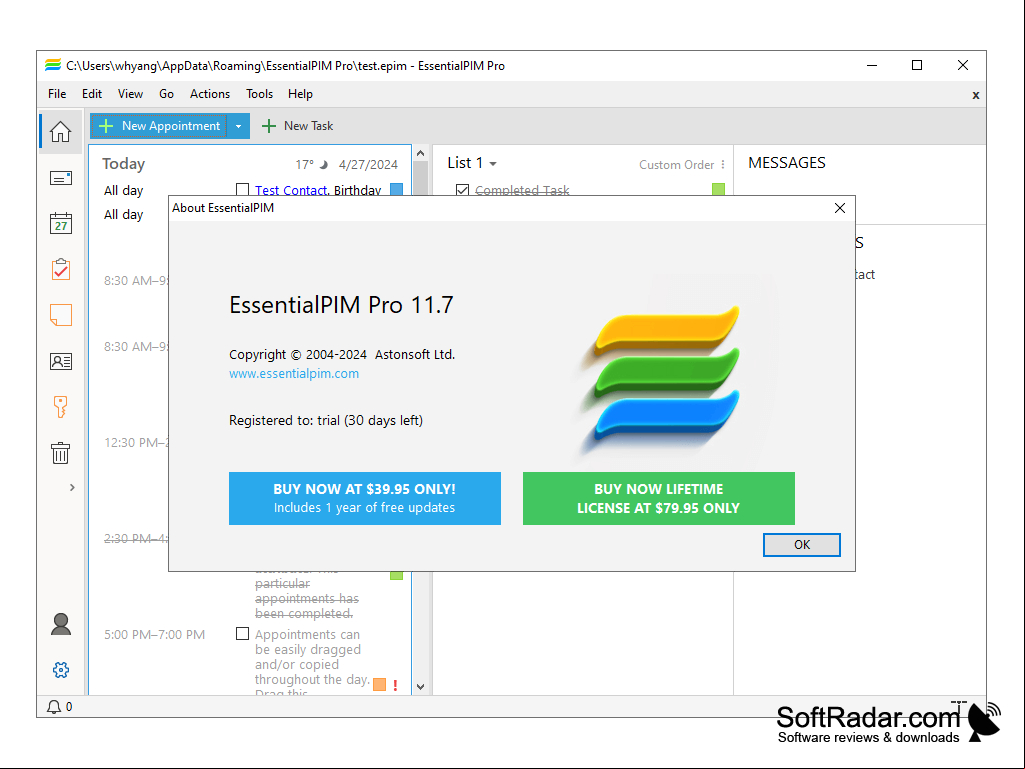Open the File menu

[x=57, y=94]
